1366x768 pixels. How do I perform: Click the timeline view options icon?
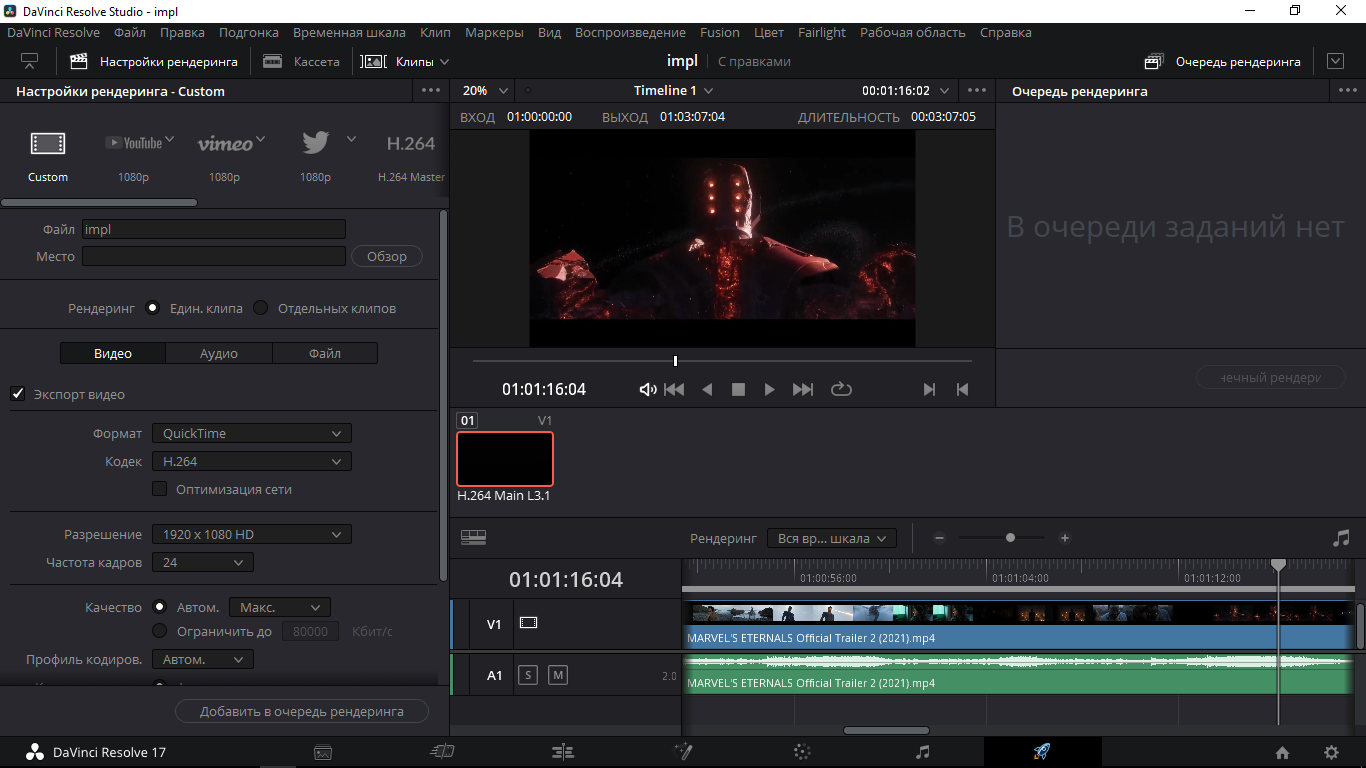coord(473,538)
